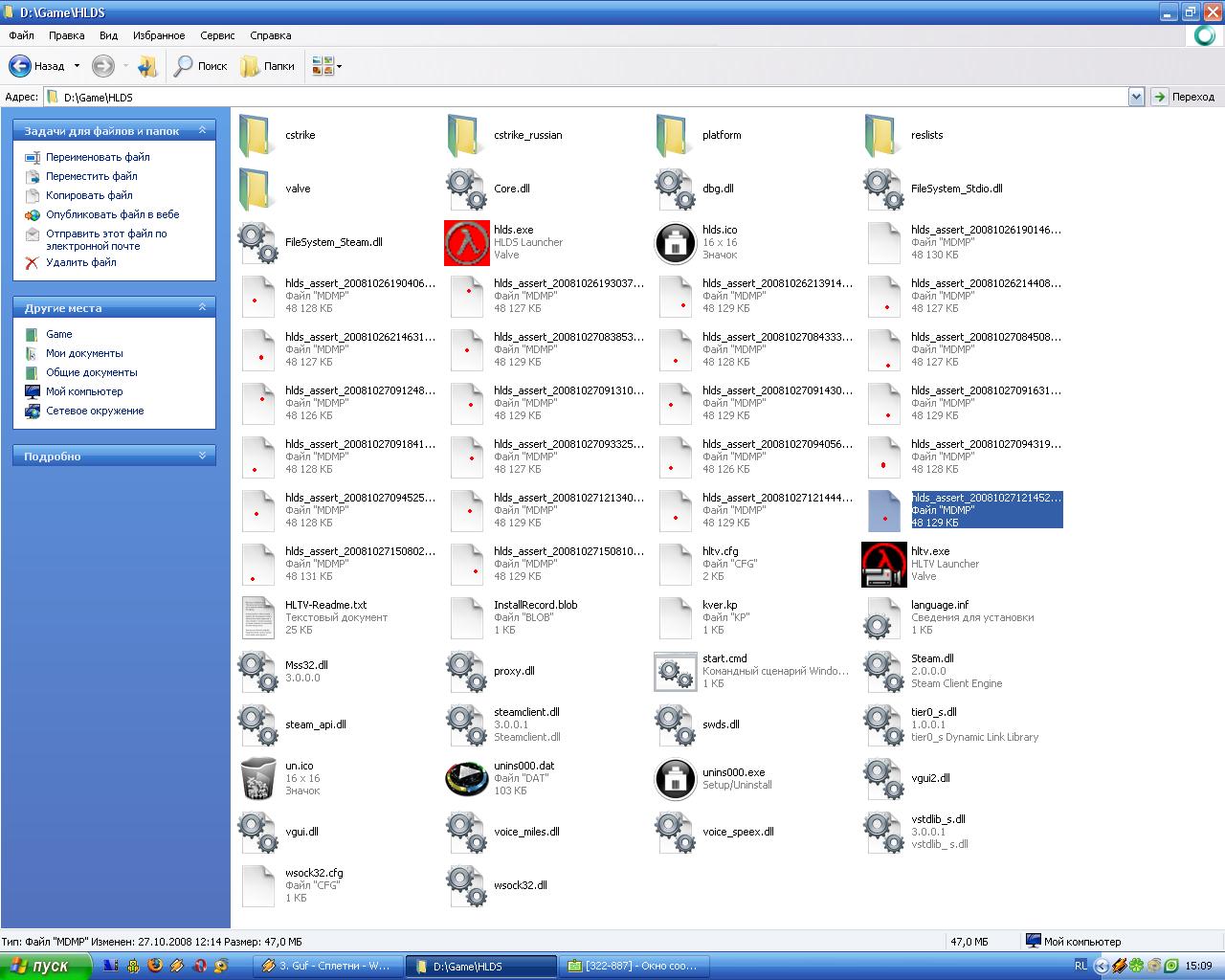Open the Сервис menu

[217, 35]
